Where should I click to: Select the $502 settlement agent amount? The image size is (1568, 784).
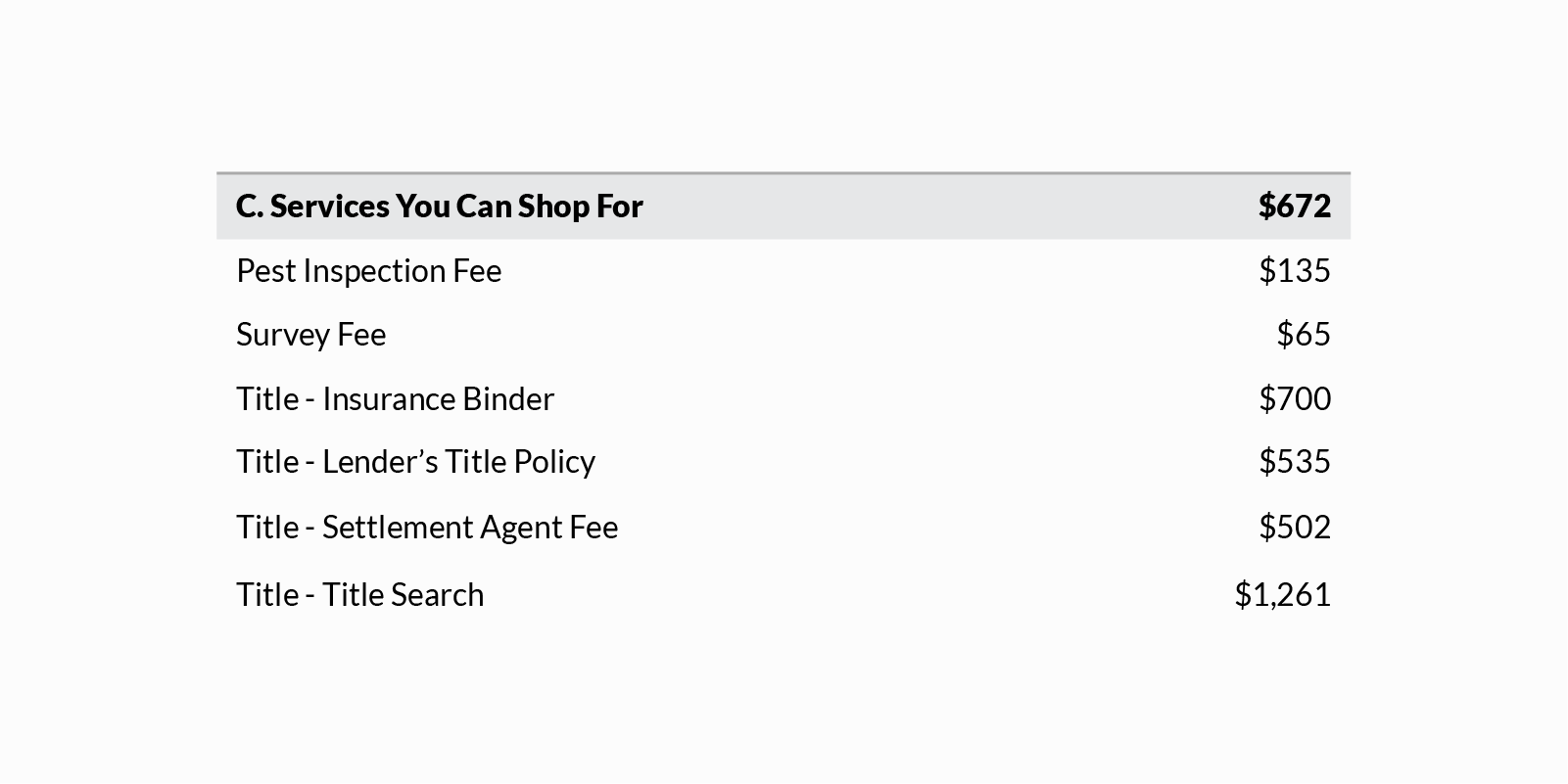[x=1294, y=528]
